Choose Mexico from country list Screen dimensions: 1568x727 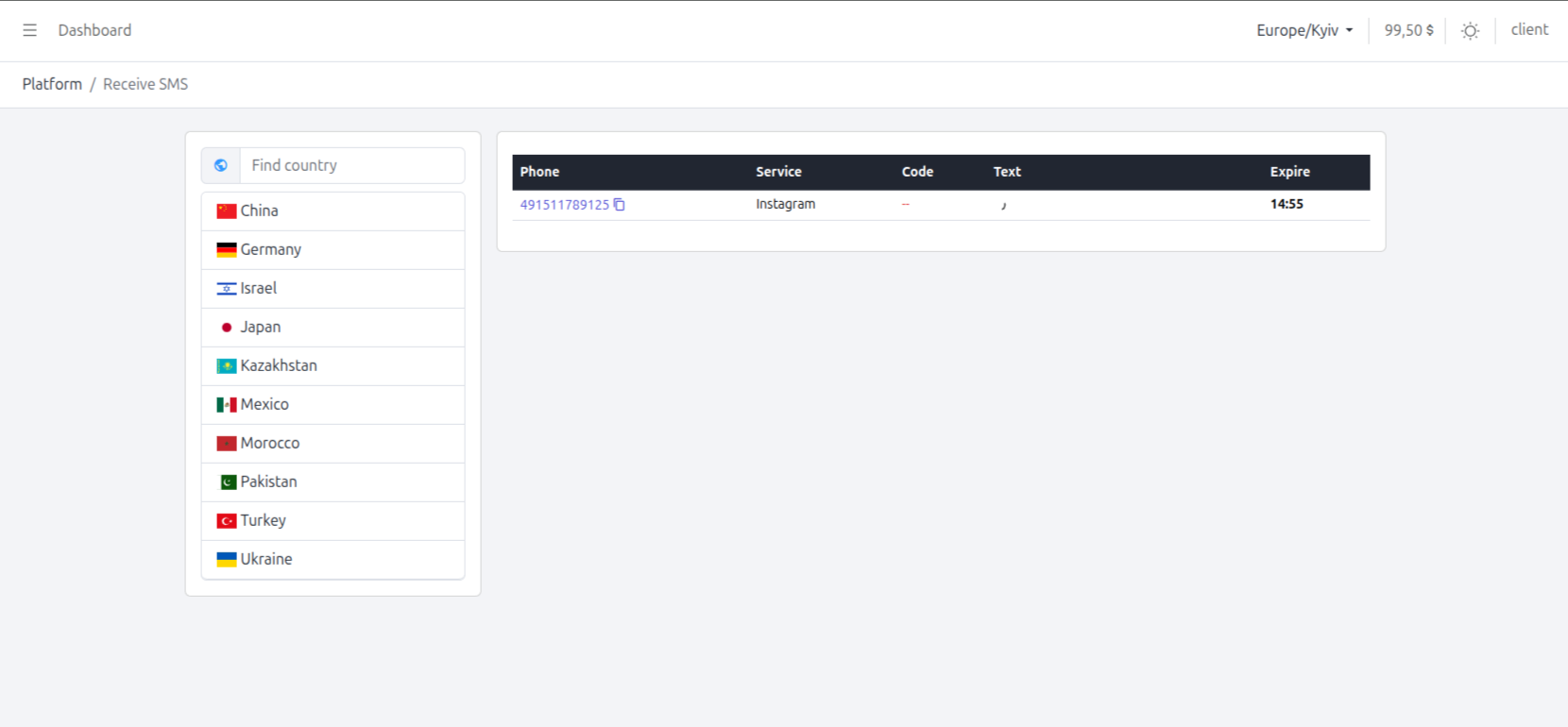[264, 405]
